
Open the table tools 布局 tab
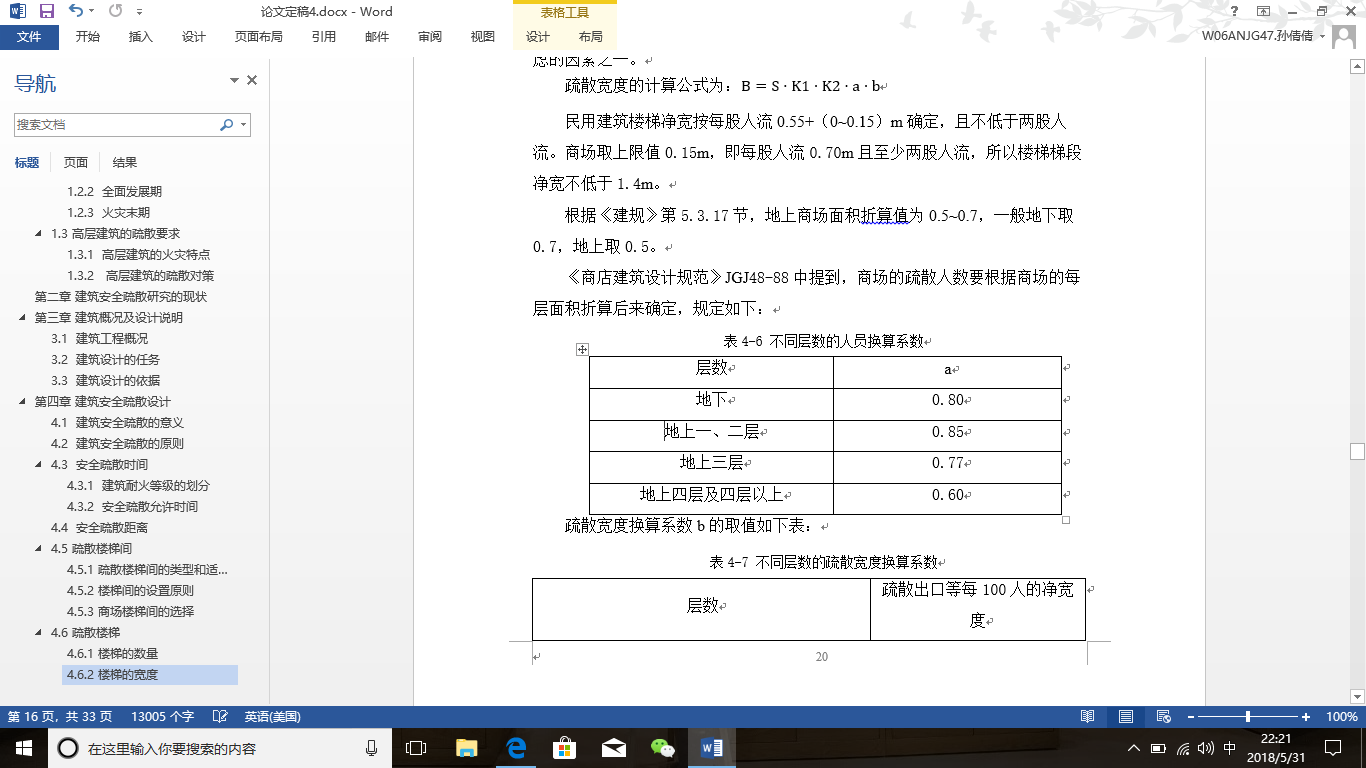(x=591, y=37)
